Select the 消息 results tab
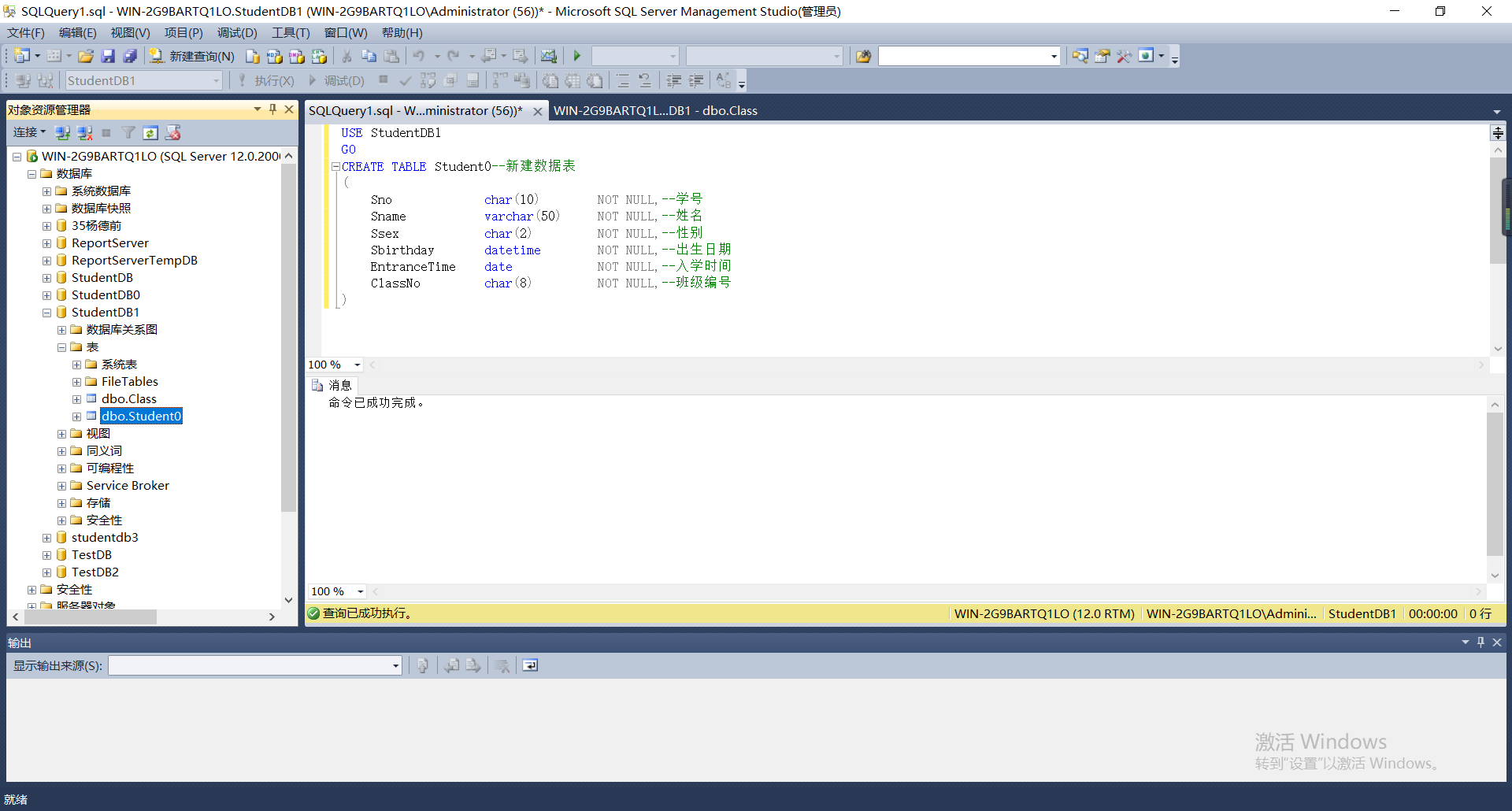This screenshot has height=811, width=1512. (x=332, y=385)
